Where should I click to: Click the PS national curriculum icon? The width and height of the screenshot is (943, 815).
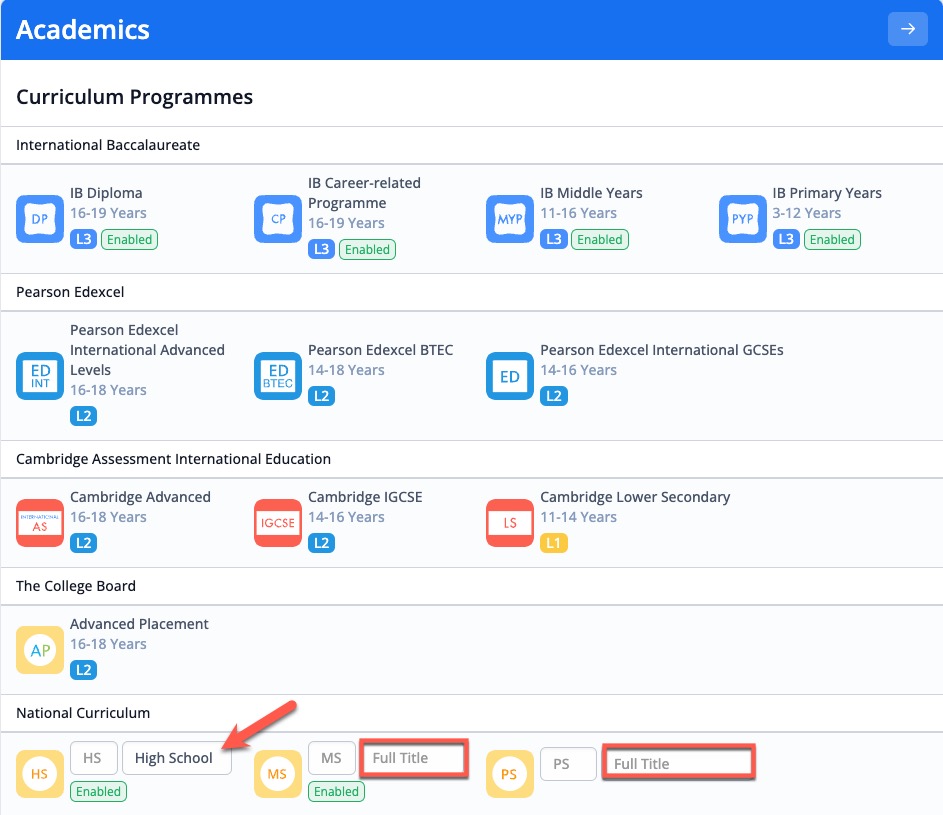pos(510,773)
